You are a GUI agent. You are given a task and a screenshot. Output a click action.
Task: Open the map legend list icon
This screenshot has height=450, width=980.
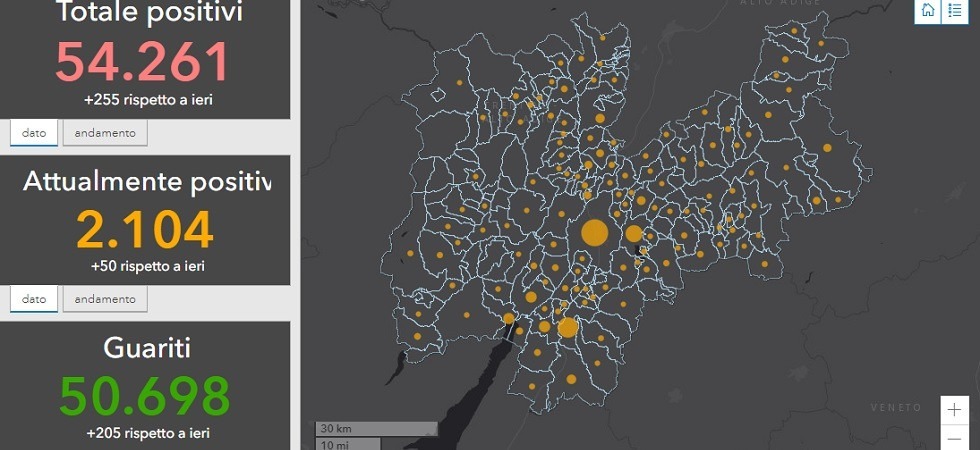click(955, 11)
